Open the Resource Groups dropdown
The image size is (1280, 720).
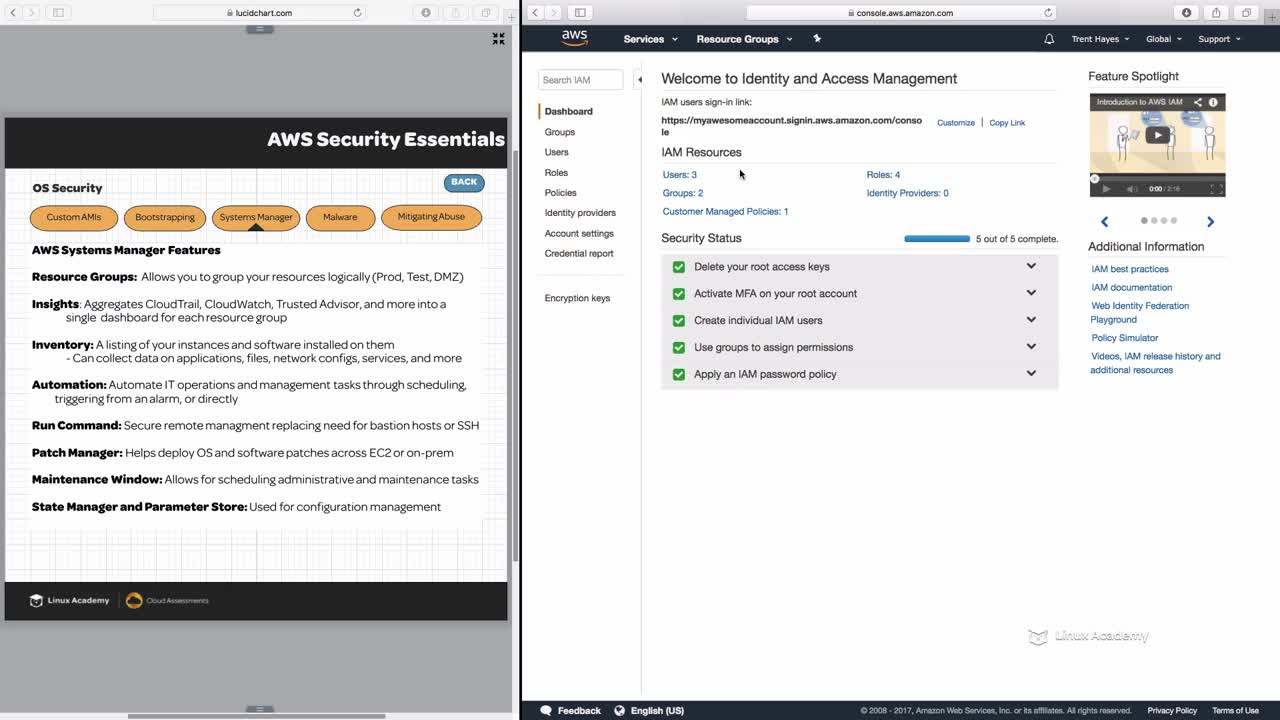744,39
